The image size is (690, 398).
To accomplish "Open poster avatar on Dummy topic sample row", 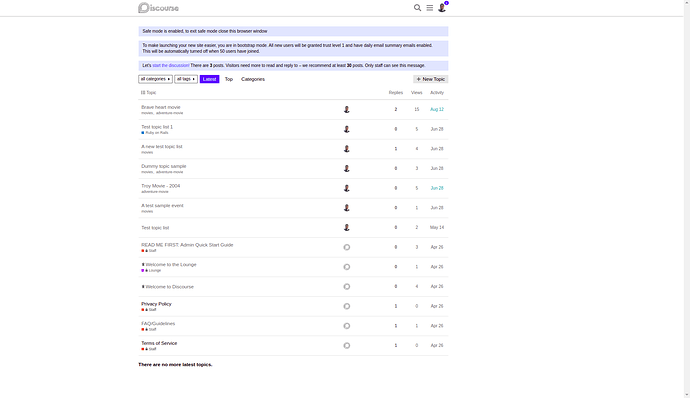I will 347,168.
